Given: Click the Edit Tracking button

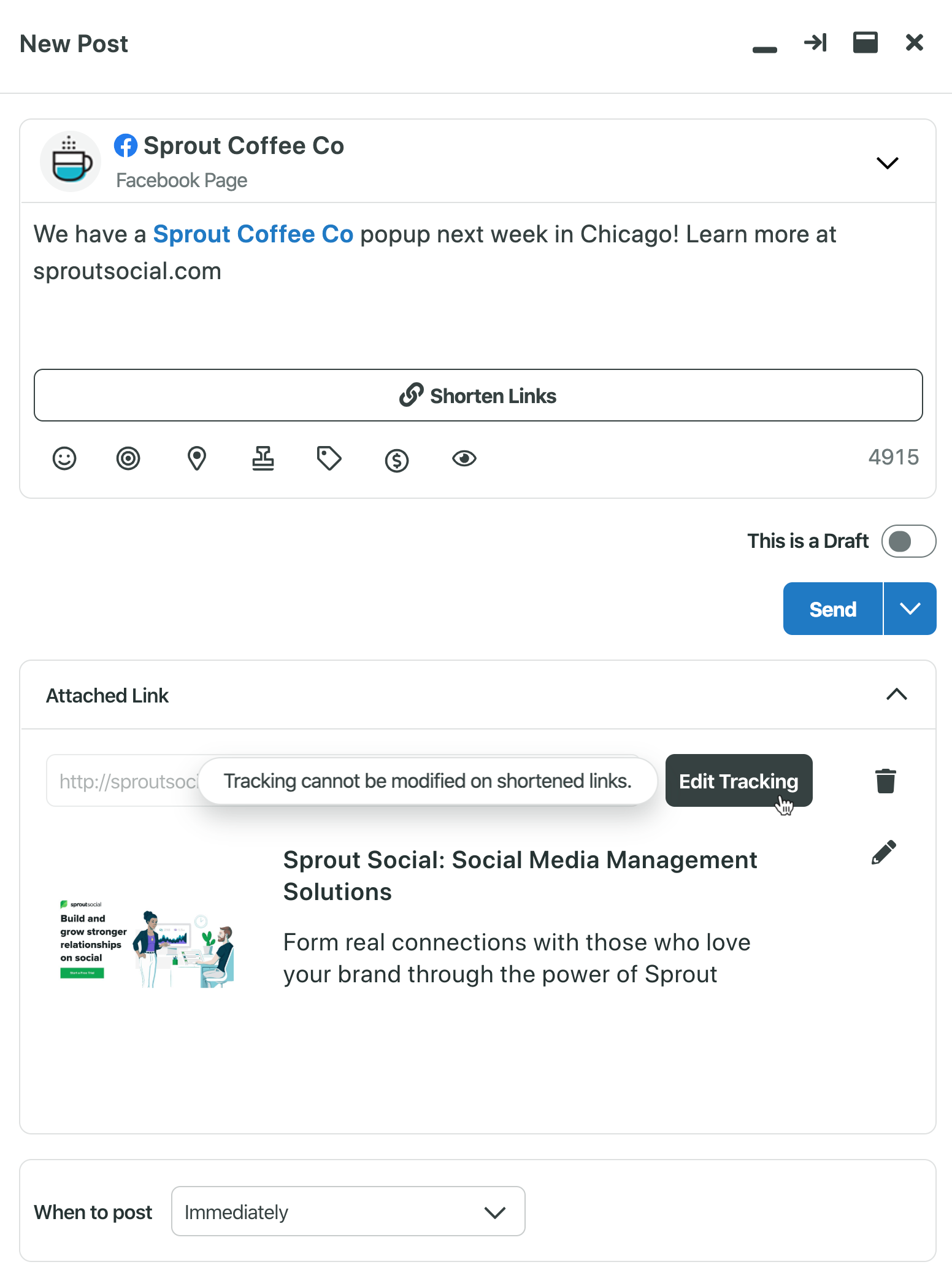Looking at the screenshot, I should click(x=739, y=780).
